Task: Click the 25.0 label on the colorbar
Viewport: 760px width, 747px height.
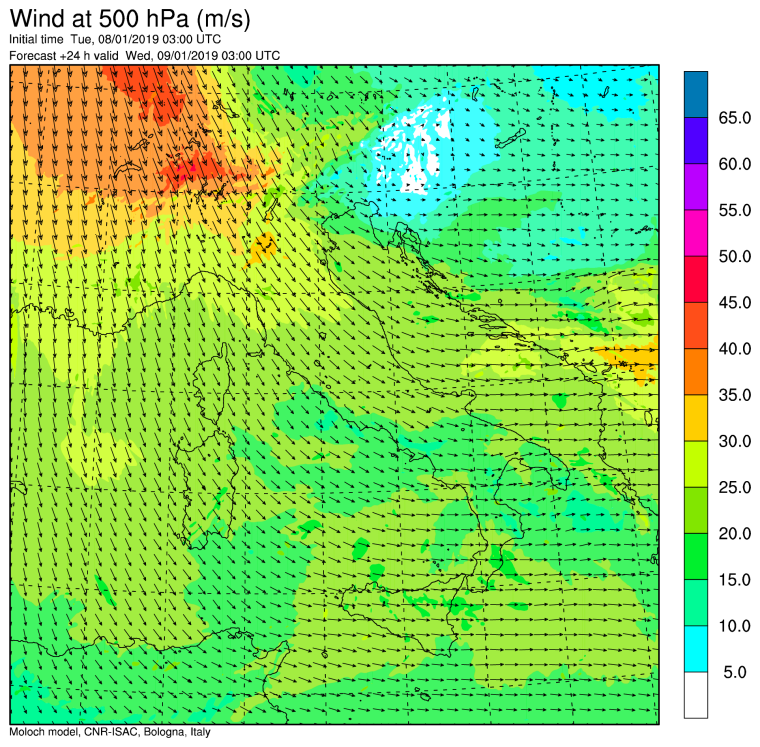Action: click(x=734, y=487)
